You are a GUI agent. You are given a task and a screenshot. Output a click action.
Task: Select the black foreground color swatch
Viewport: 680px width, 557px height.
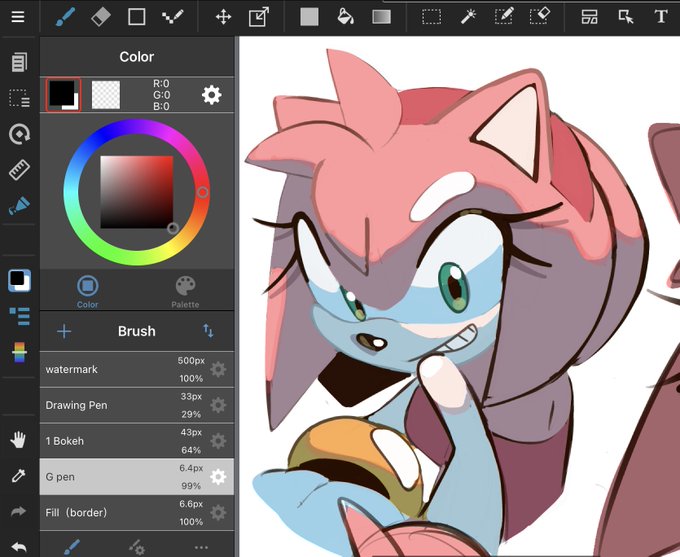coord(63,94)
